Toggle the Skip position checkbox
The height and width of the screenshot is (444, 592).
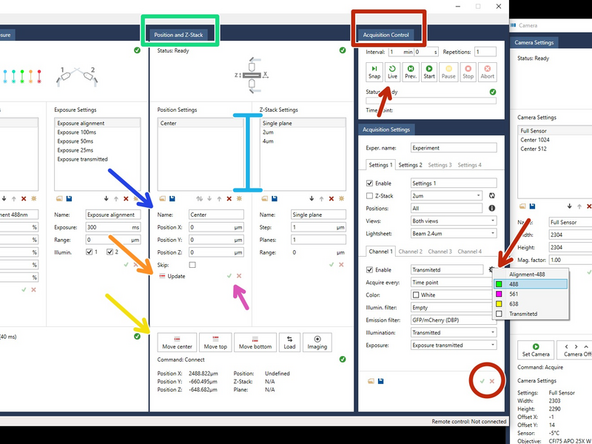point(192,265)
